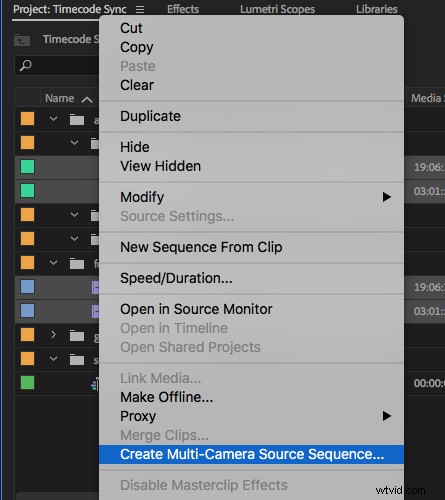Click teal label swatch of 19:06 clip
This screenshot has width=445, height=500.
pyautogui.click(x=27, y=166)
